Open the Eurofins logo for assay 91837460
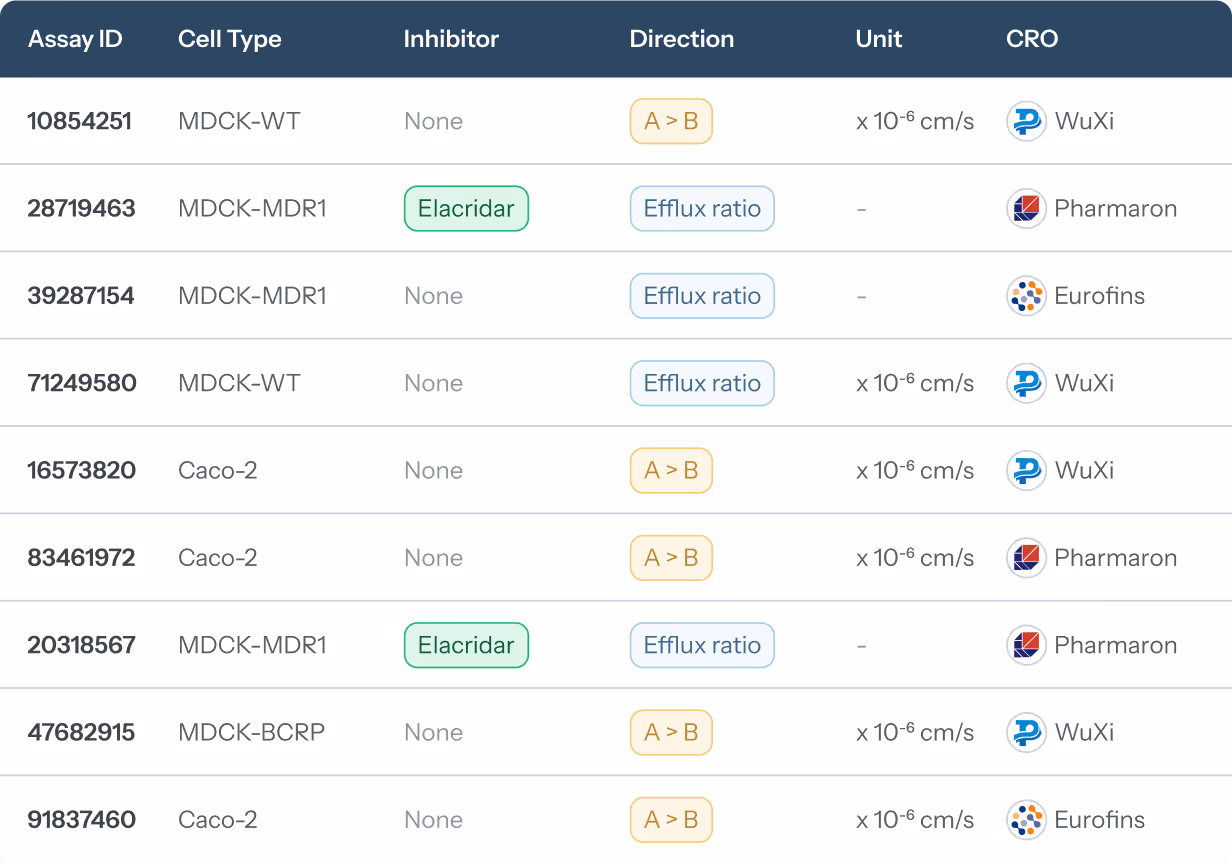 point(1025,820)
